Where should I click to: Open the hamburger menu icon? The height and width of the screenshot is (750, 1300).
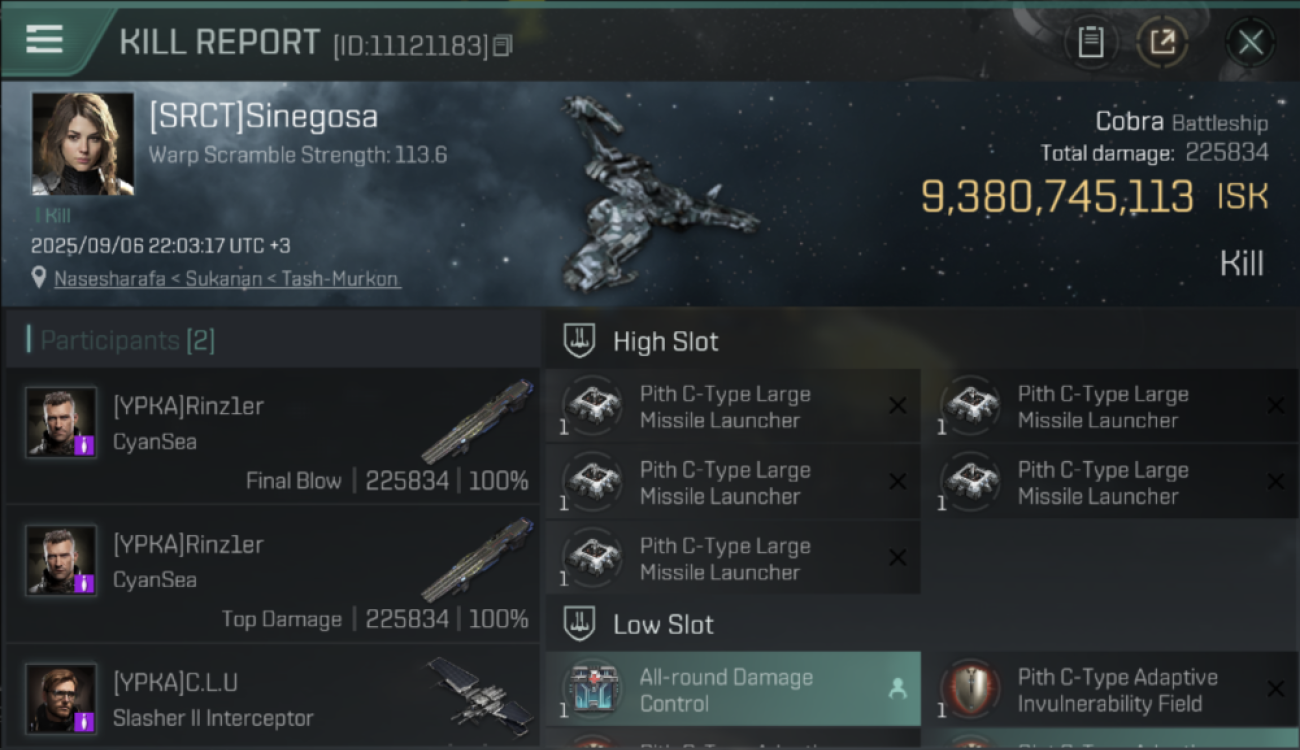tap(45, 39)
